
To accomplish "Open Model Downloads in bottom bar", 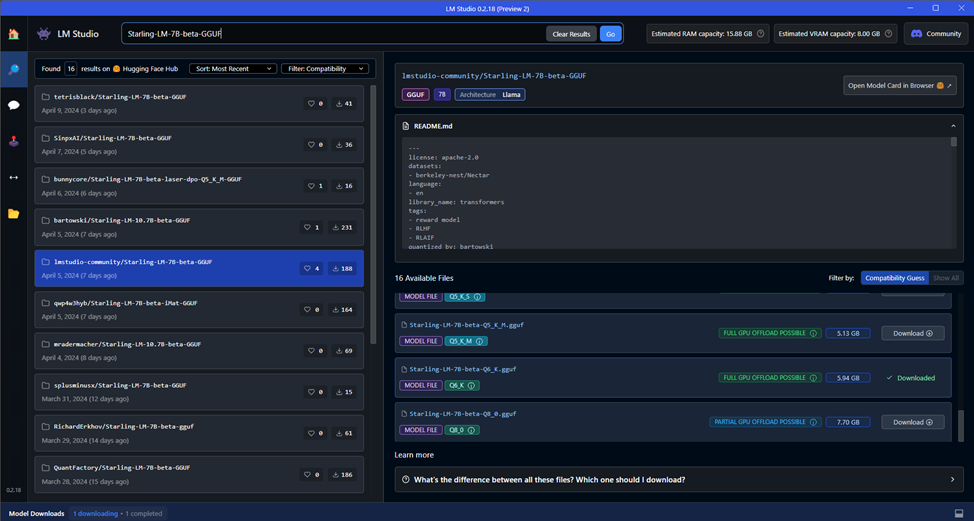I will 37,514.
